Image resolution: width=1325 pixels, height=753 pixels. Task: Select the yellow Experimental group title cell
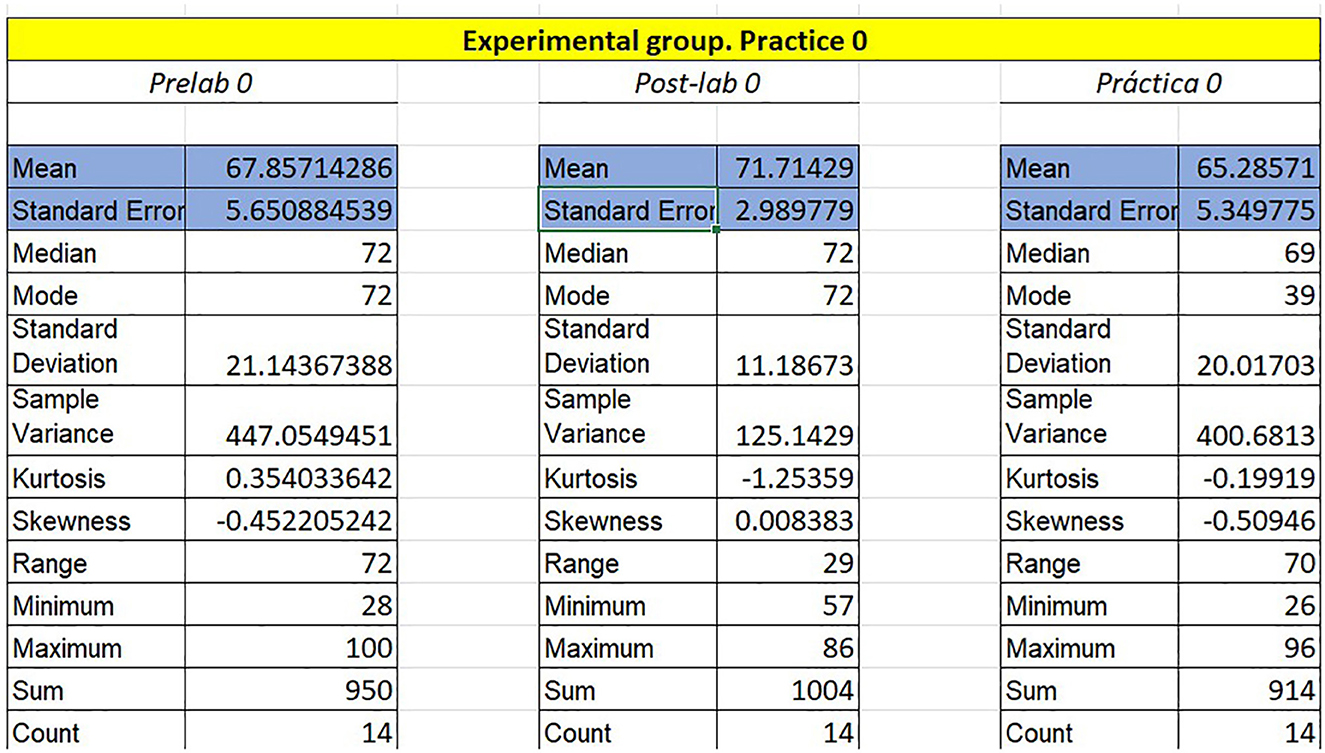(x=664, y=41)
